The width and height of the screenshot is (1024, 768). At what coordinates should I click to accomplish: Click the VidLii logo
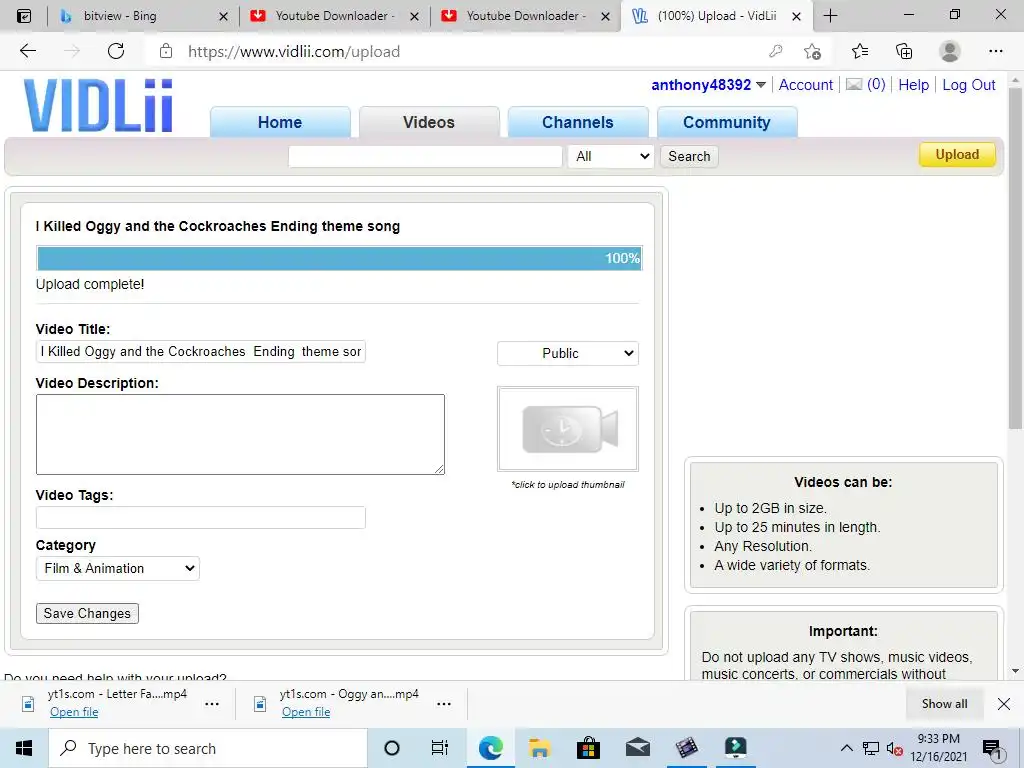click(x=99, y=105)
